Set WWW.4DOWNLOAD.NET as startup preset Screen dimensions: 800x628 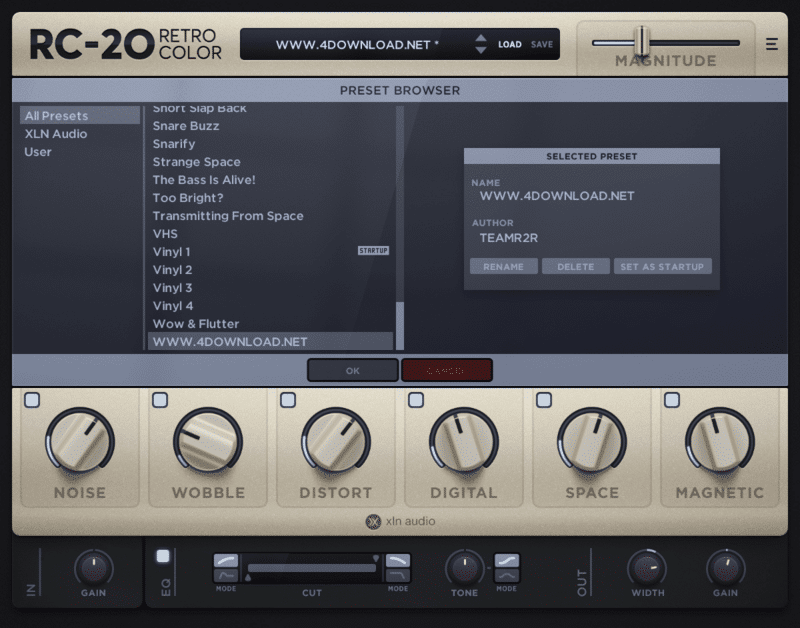pos(662,266)
